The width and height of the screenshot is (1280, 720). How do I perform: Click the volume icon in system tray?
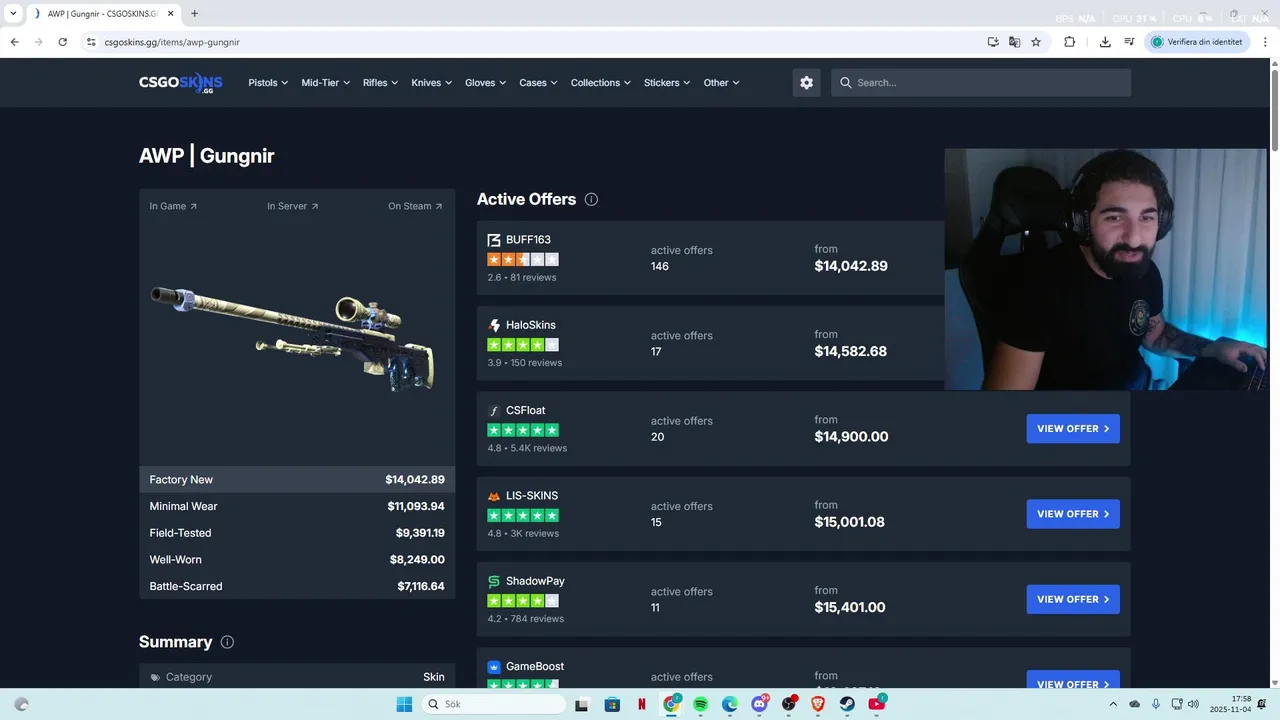pos(1193,704)
